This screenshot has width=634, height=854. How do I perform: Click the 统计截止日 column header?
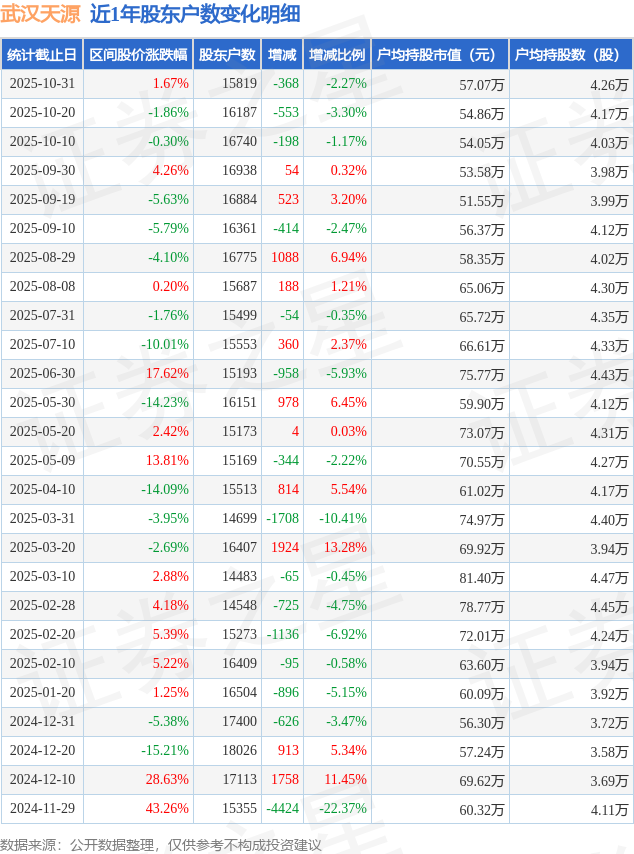click(42, 55)
